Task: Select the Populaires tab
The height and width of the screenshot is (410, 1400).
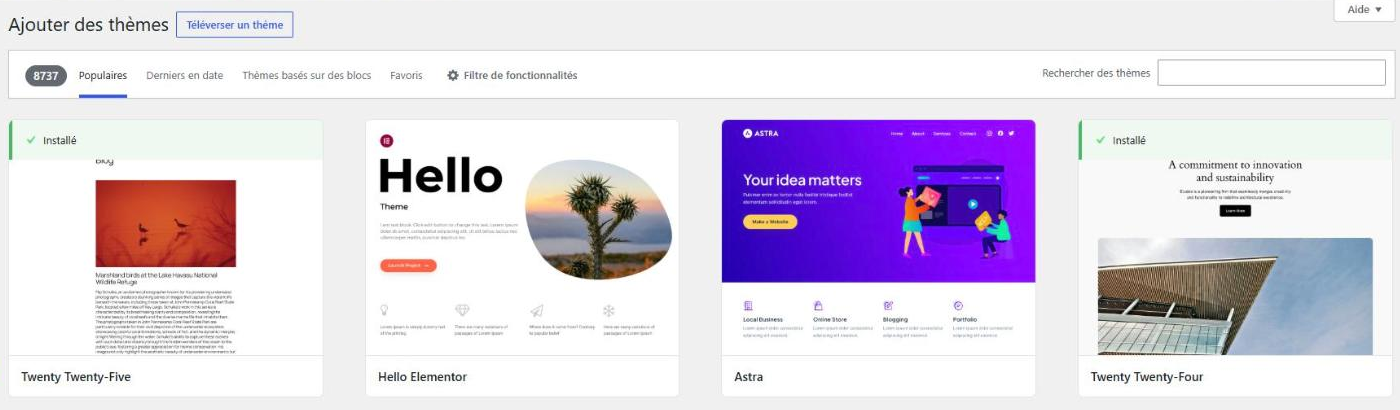Action: pyautogui.click(x=103, y=76)
